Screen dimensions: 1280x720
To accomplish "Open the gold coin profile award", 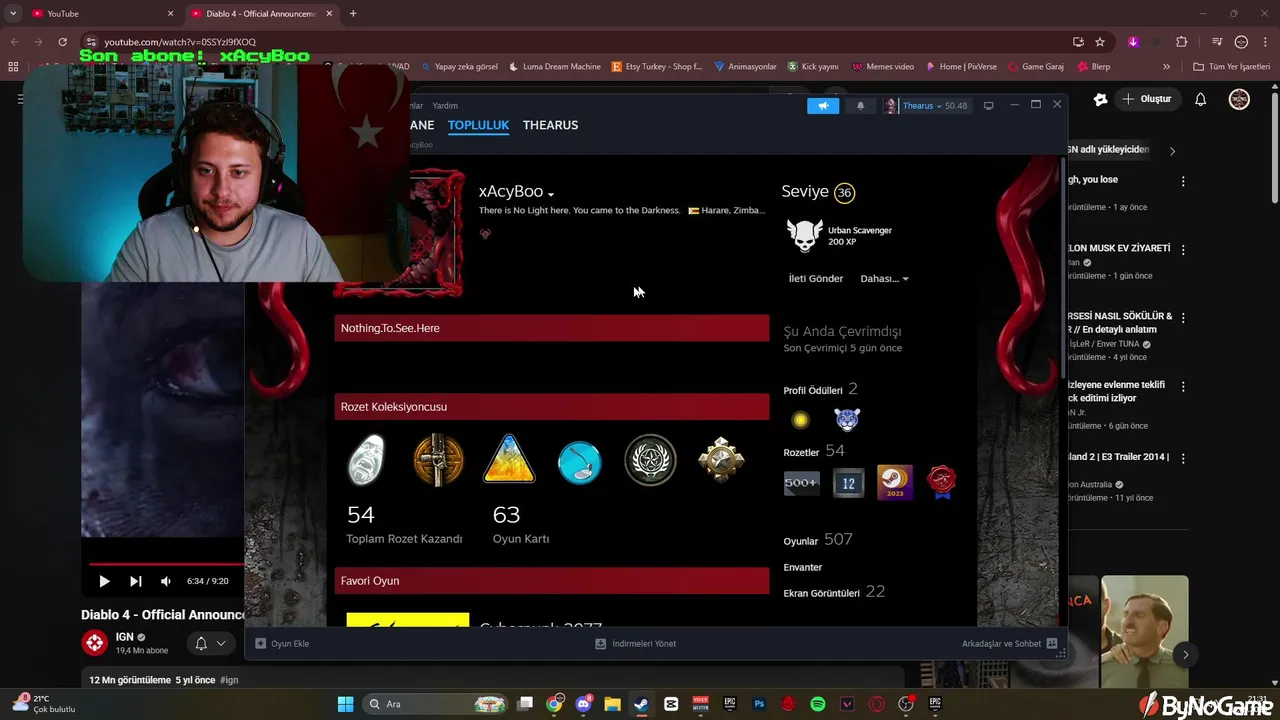I will (800, 420).
